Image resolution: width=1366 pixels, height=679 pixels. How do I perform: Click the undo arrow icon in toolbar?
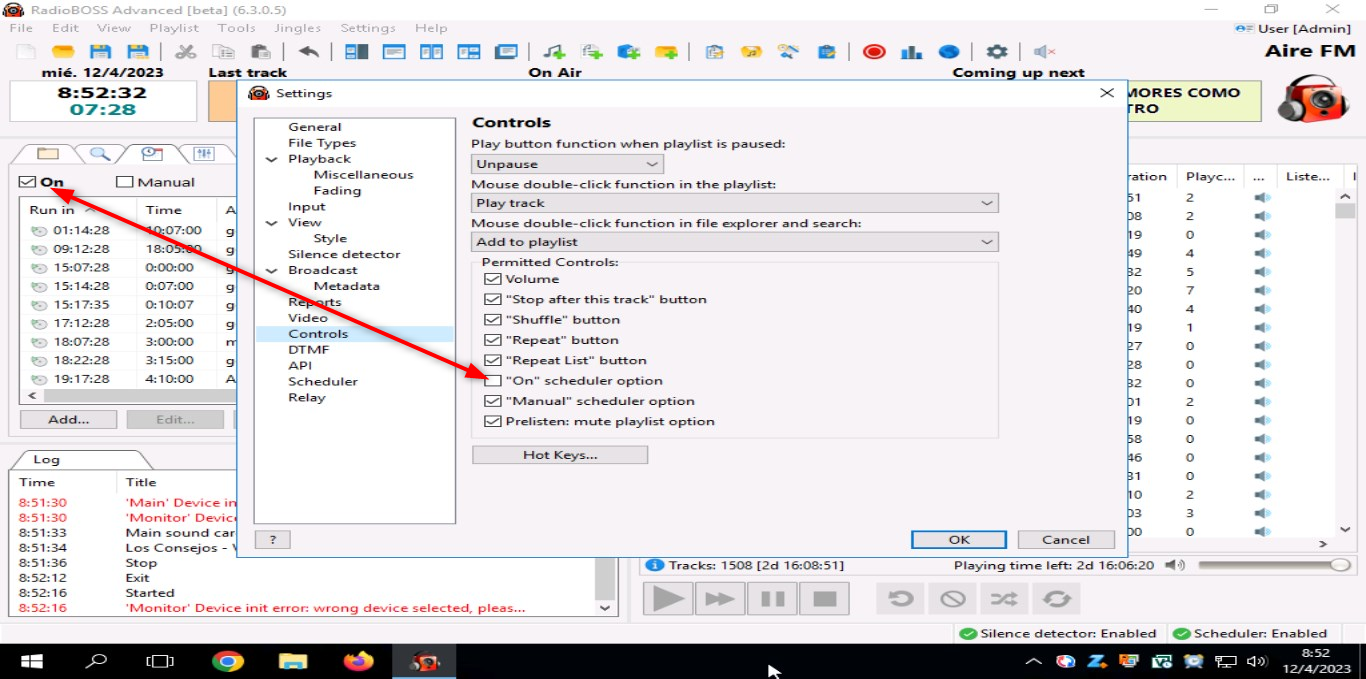tap(309, 52)
